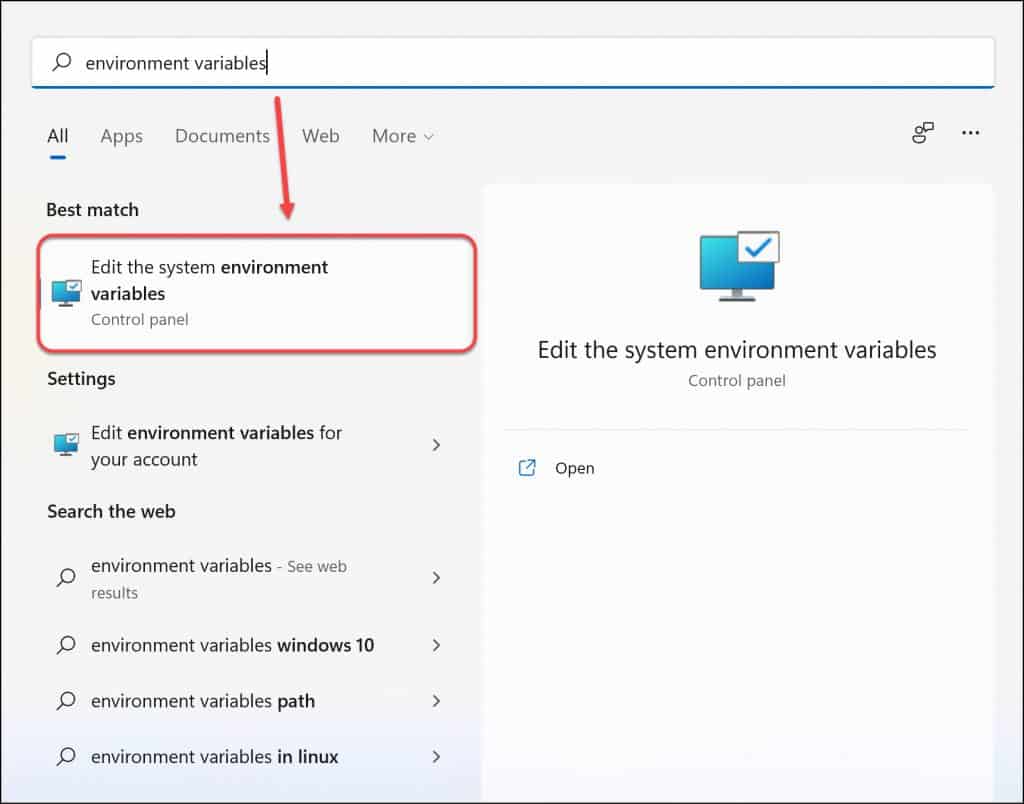Expand the environment variables in linux suggestion
Viewport: 1024px width, 804px height.
click(436, 757)
